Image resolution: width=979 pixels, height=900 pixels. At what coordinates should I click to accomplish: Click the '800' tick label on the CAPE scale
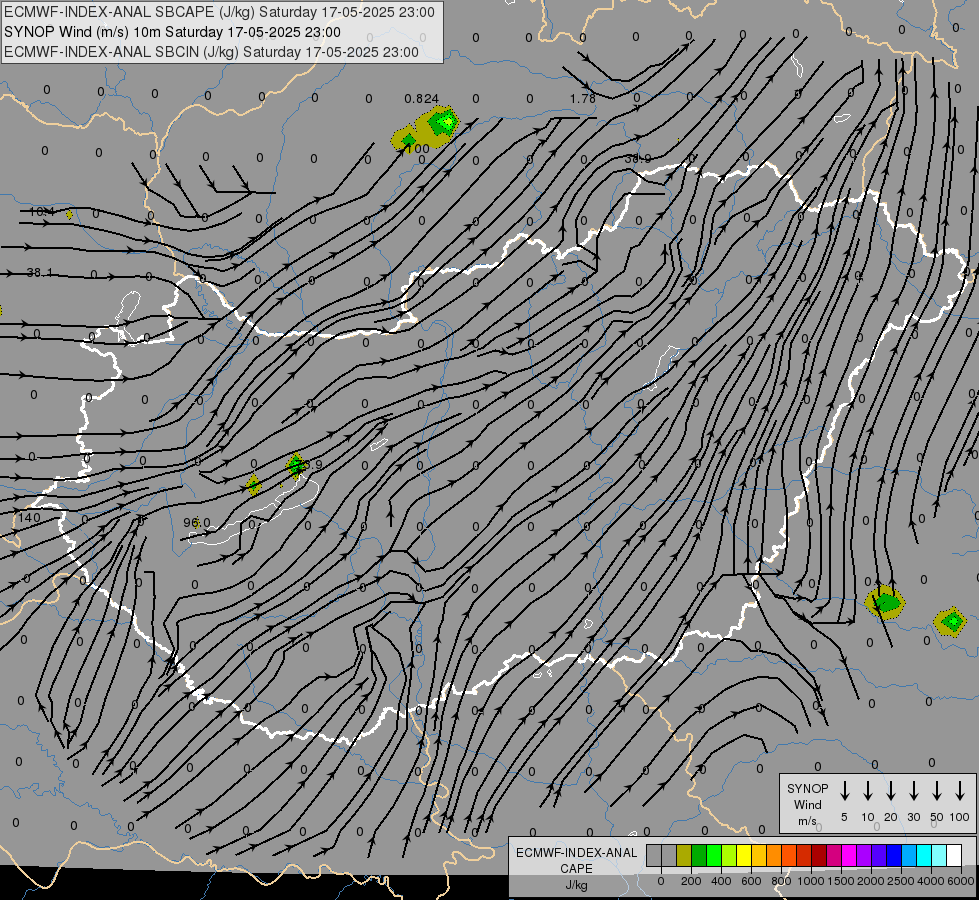tap(781, 881)
